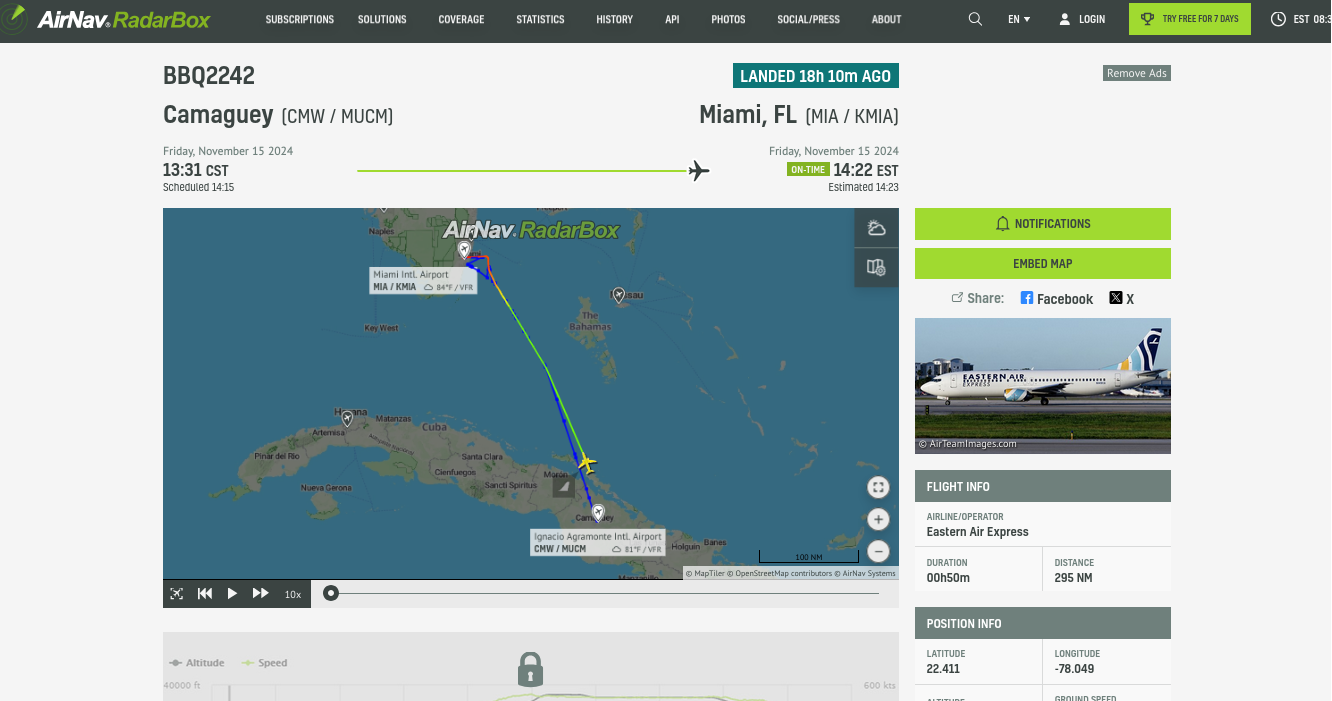Click the EST clock icon
The height and width of the screenshot is (701, 1332).
tap(1278, 19)
